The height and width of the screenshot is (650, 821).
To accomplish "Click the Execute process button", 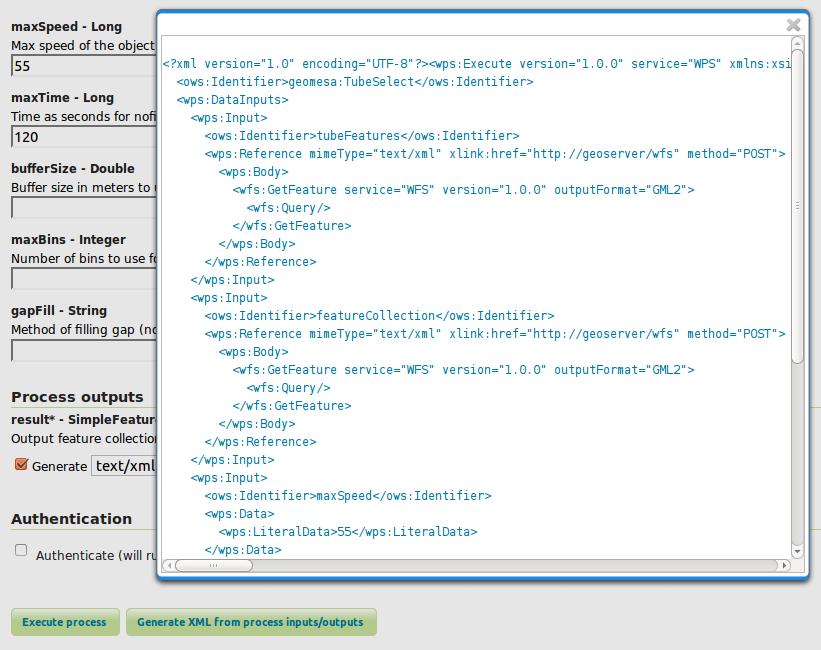I will tap(64, 621).
